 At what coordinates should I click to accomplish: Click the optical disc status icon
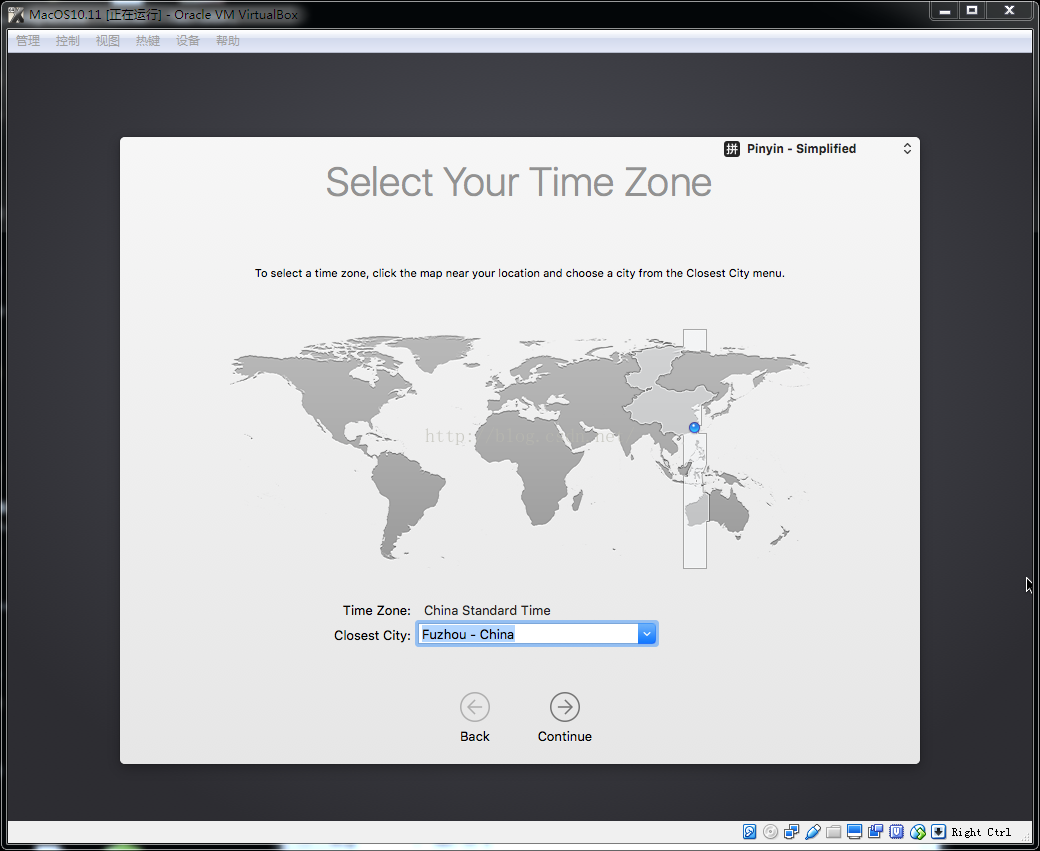(770, 832)
